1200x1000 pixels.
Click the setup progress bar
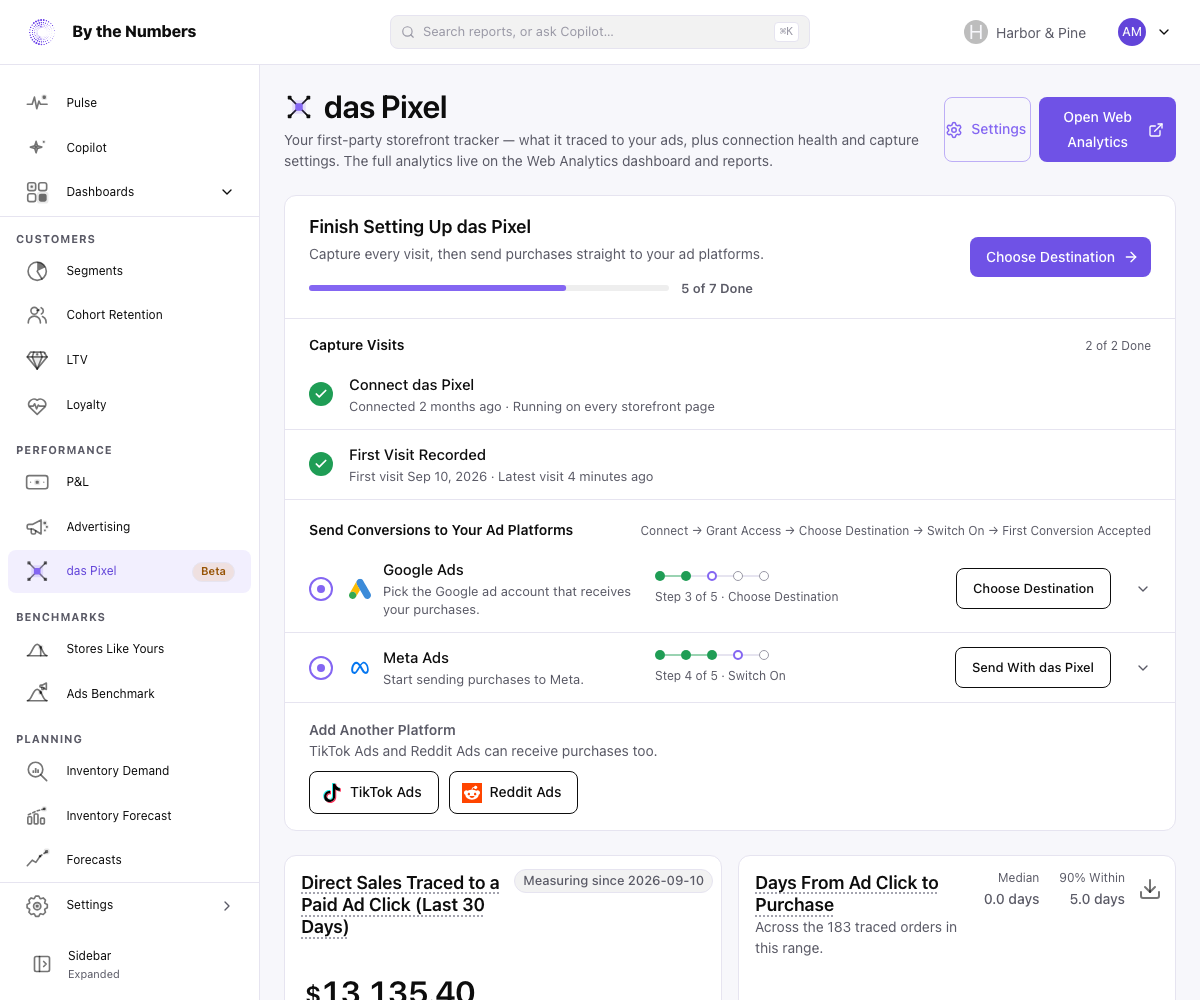[x=489, y=288]
